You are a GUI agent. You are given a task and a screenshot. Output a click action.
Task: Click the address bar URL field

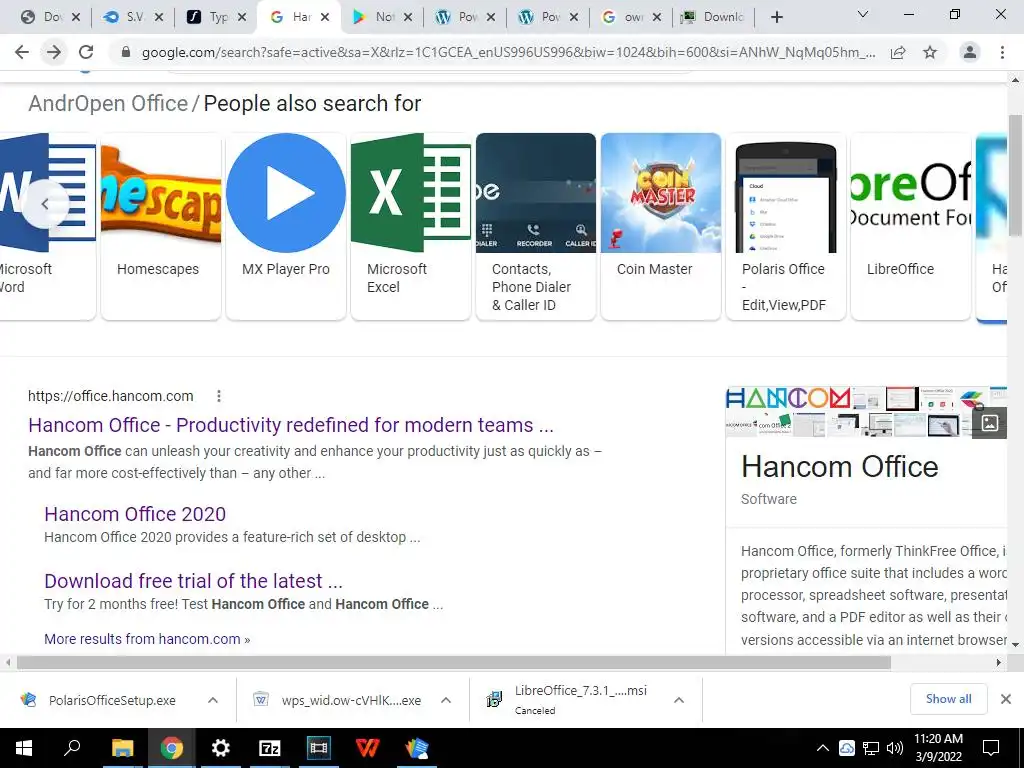click(x=508, y=52)
